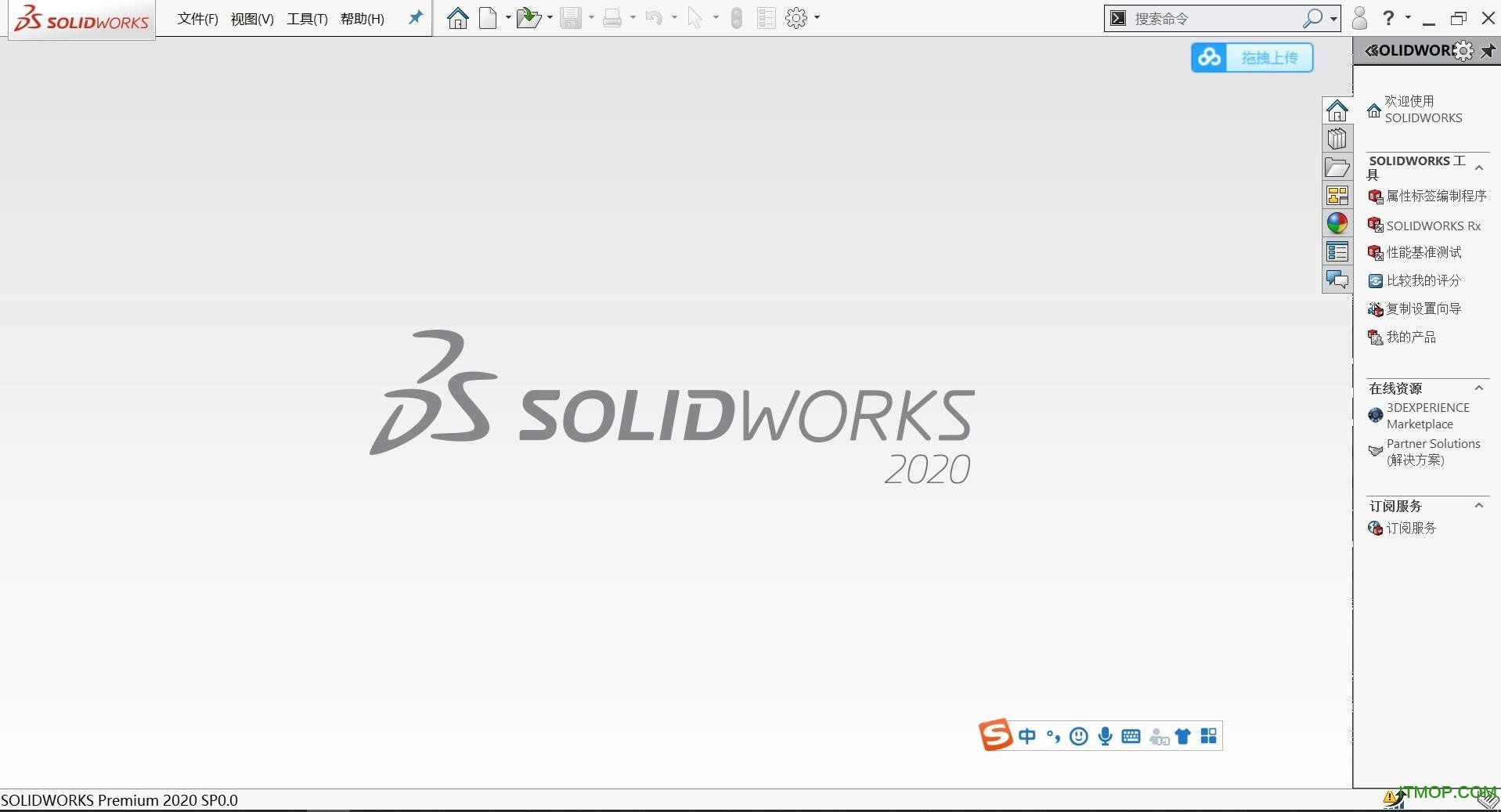Open 3DEXPERIENCE Marketplace link
The height and width of the screenshot is (812, 1501).
pyautogui.click(x=1419, y=416)
